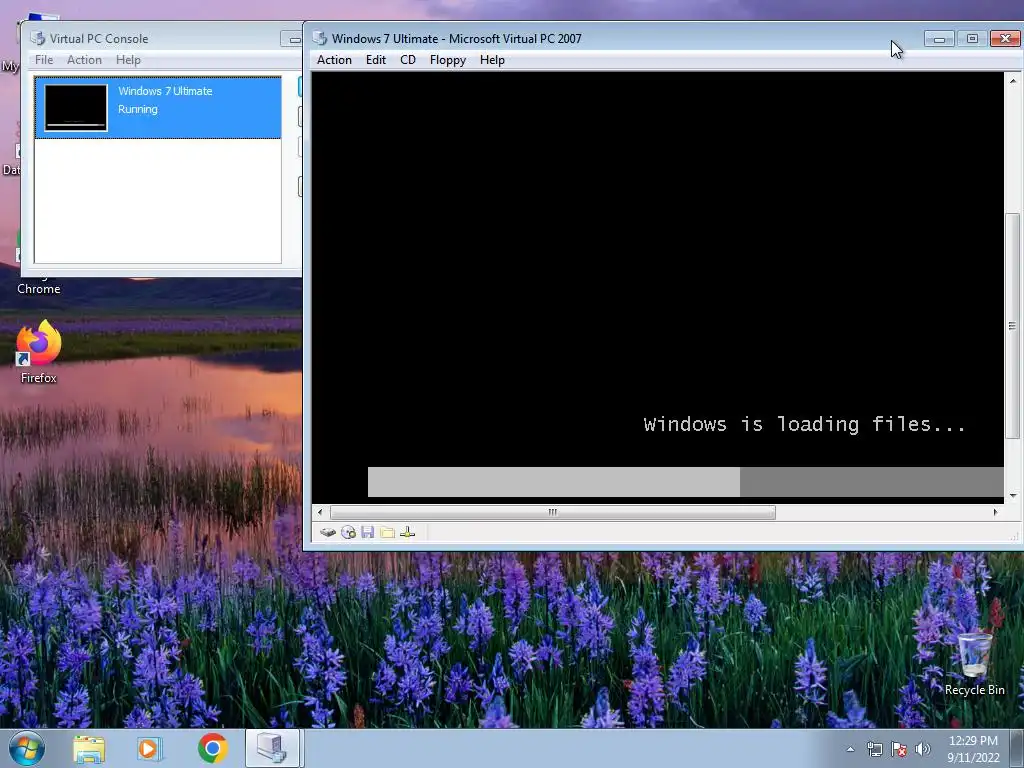Click the left arrow of VM horizontal scrollbar
Screen dimensions: 1024x768
pyautogui.click(x=320, y=512)
